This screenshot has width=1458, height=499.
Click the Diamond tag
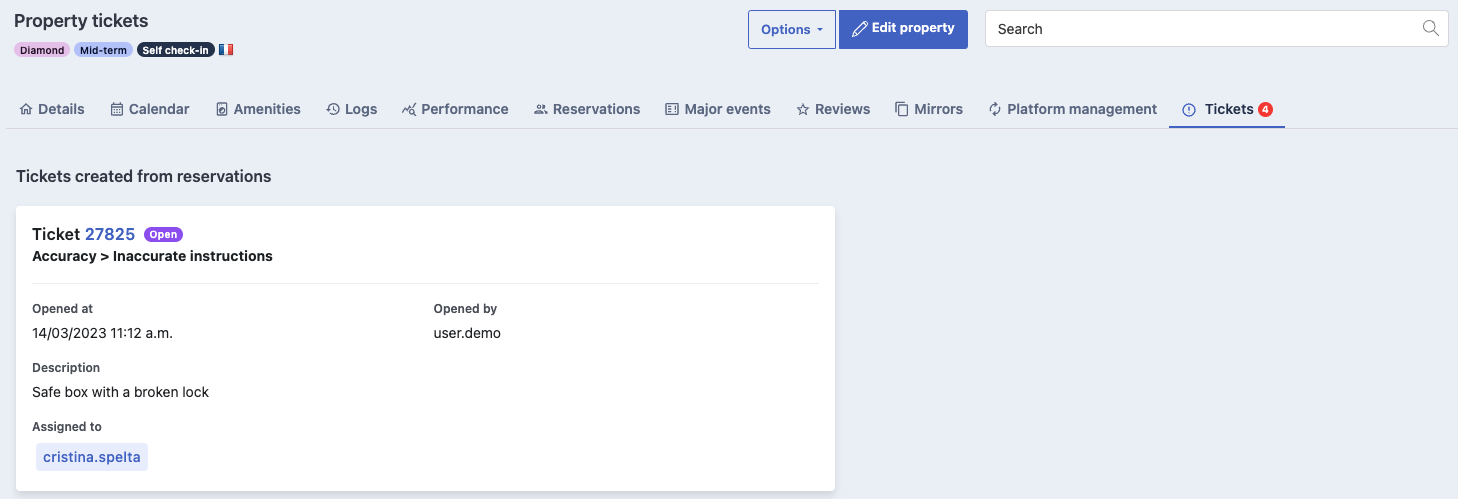tap(42, 50)
